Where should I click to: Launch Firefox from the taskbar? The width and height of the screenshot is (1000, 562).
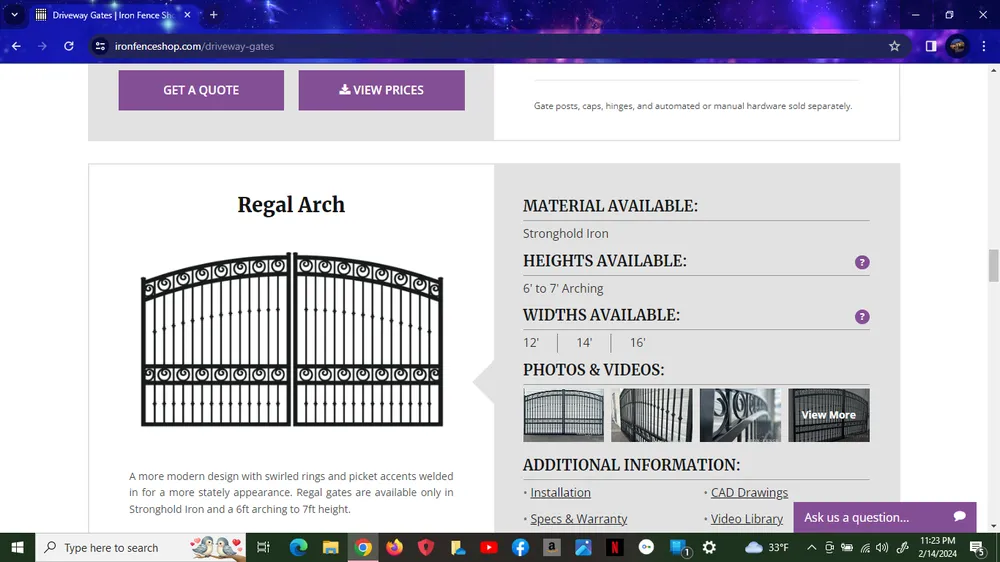pos(394,547)
